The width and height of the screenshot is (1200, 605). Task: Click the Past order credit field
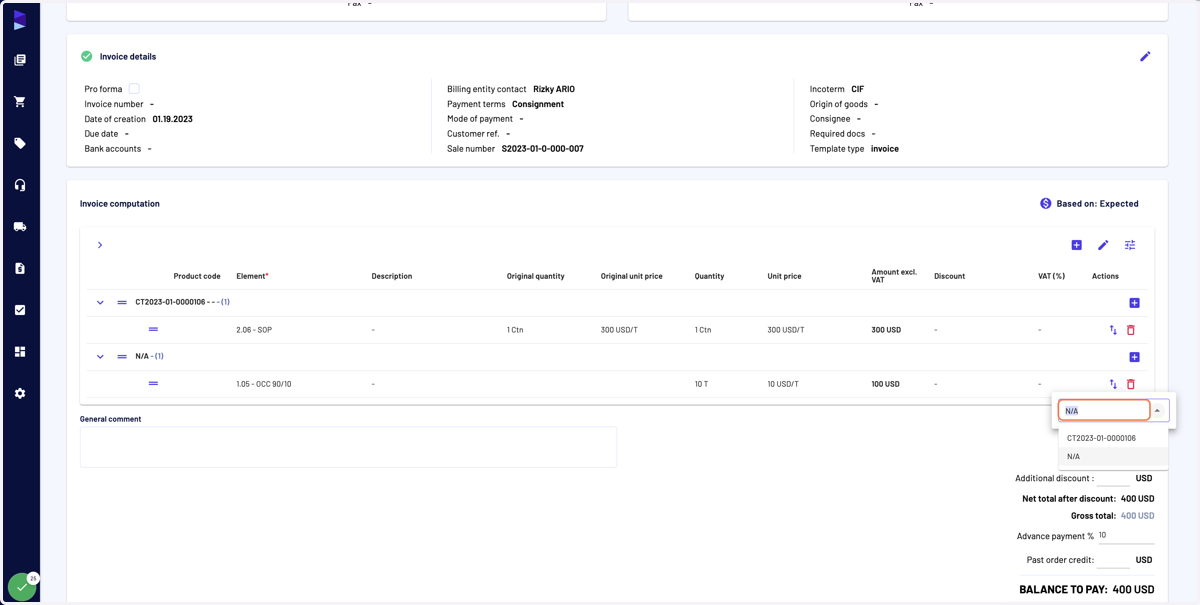point(1114,560)
